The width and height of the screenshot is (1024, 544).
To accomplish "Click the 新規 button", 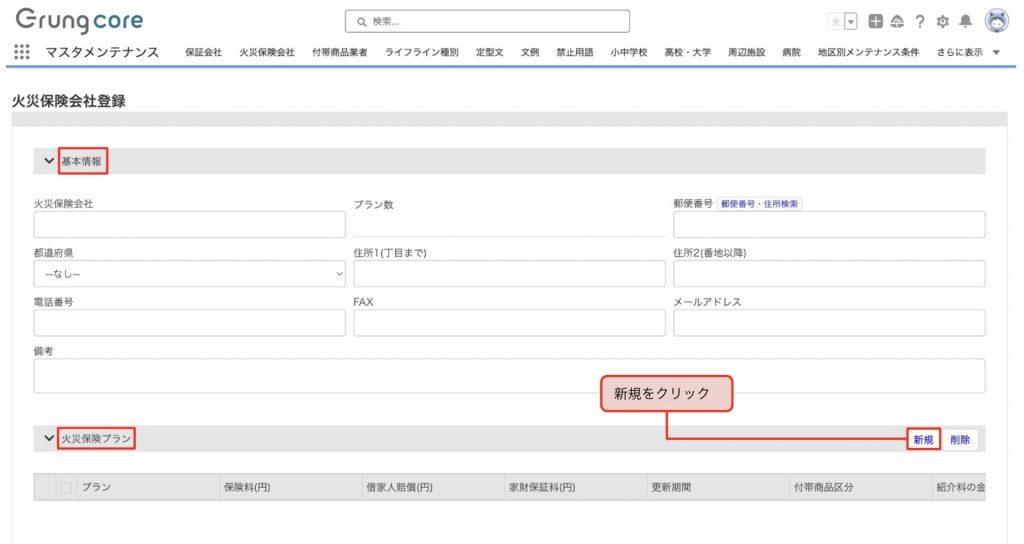I will tap(923, 440).
